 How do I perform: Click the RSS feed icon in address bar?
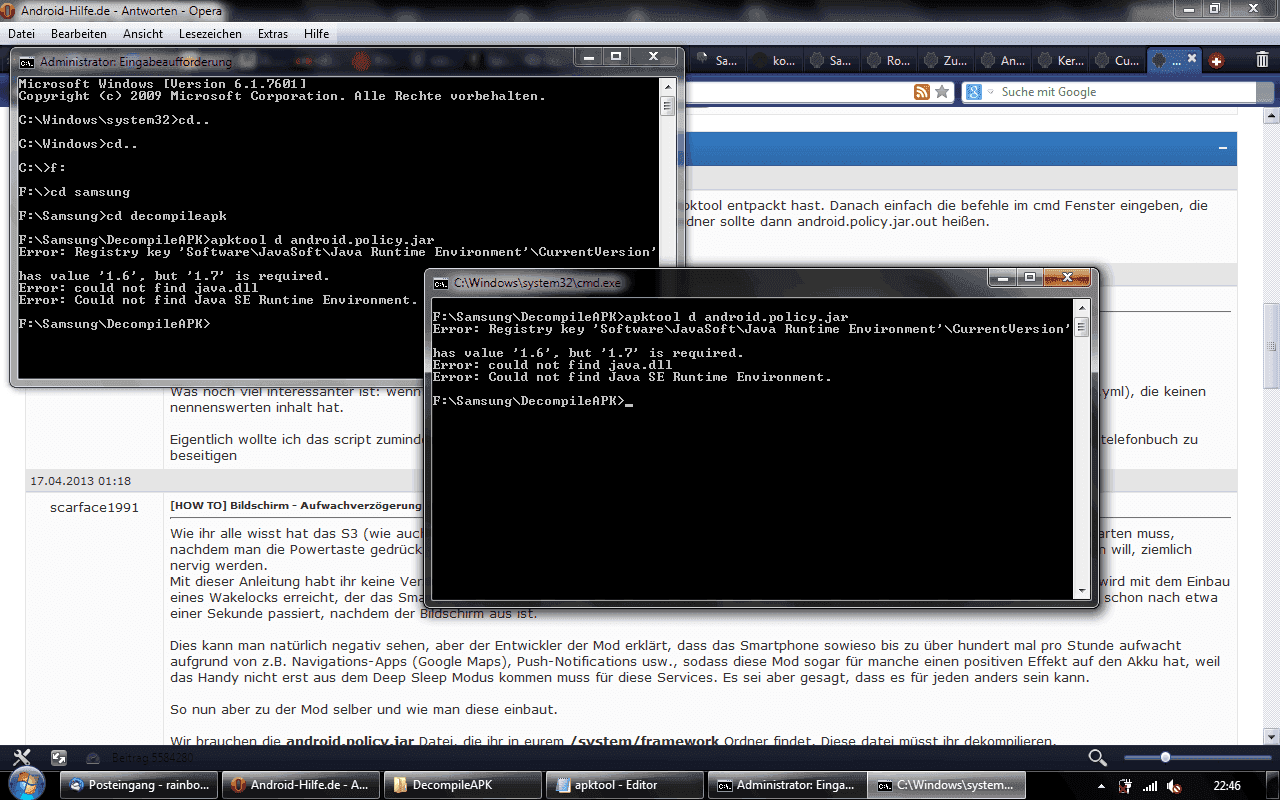[x=921, y=92]
